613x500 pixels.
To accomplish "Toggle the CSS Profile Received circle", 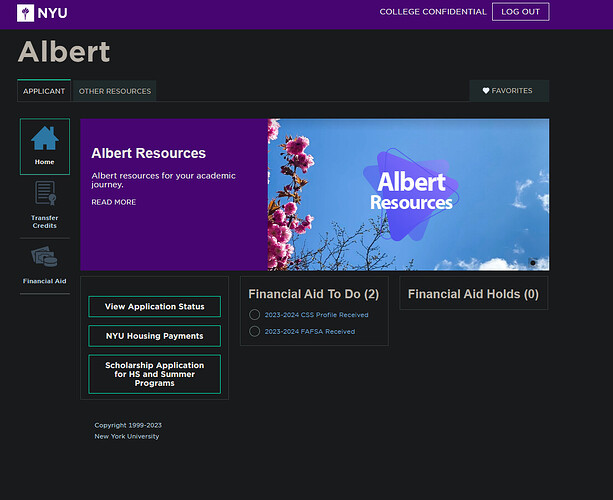I will (x=255, y=315).
